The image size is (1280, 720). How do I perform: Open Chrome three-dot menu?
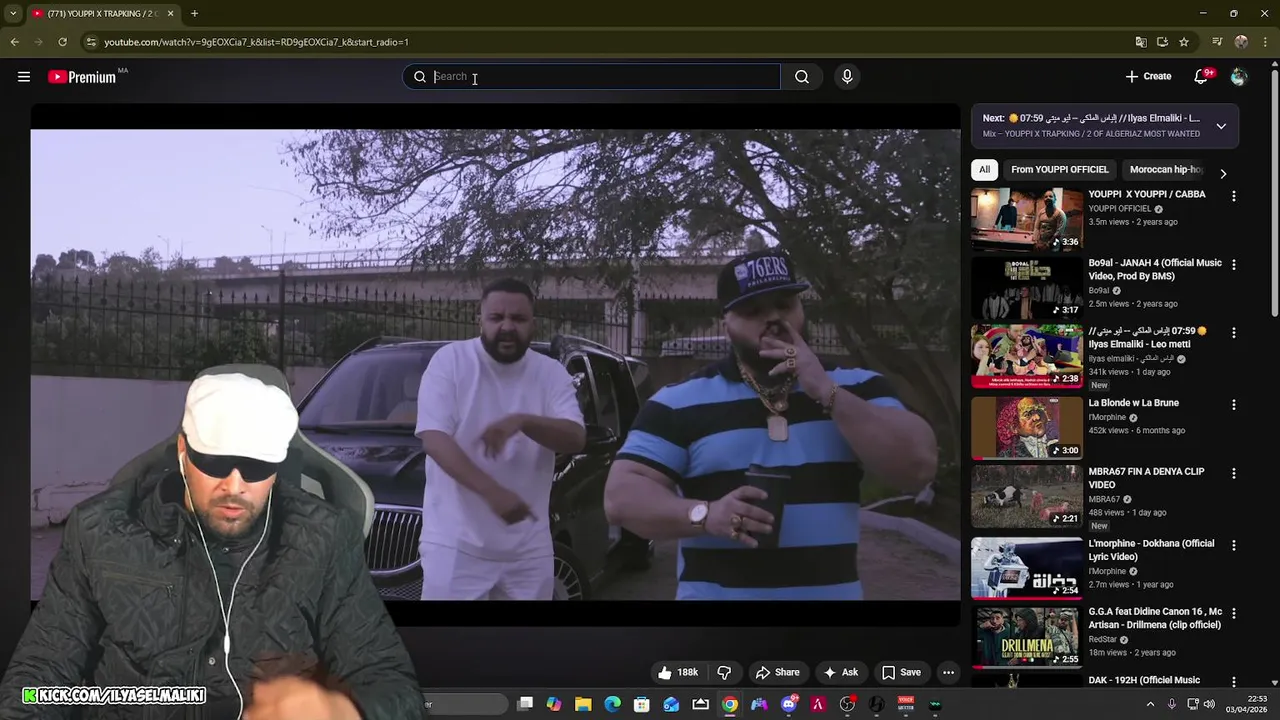[1265, 42]
